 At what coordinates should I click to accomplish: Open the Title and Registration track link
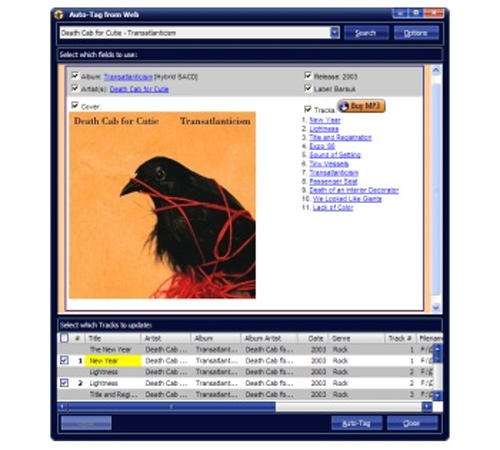click(340, 137)
